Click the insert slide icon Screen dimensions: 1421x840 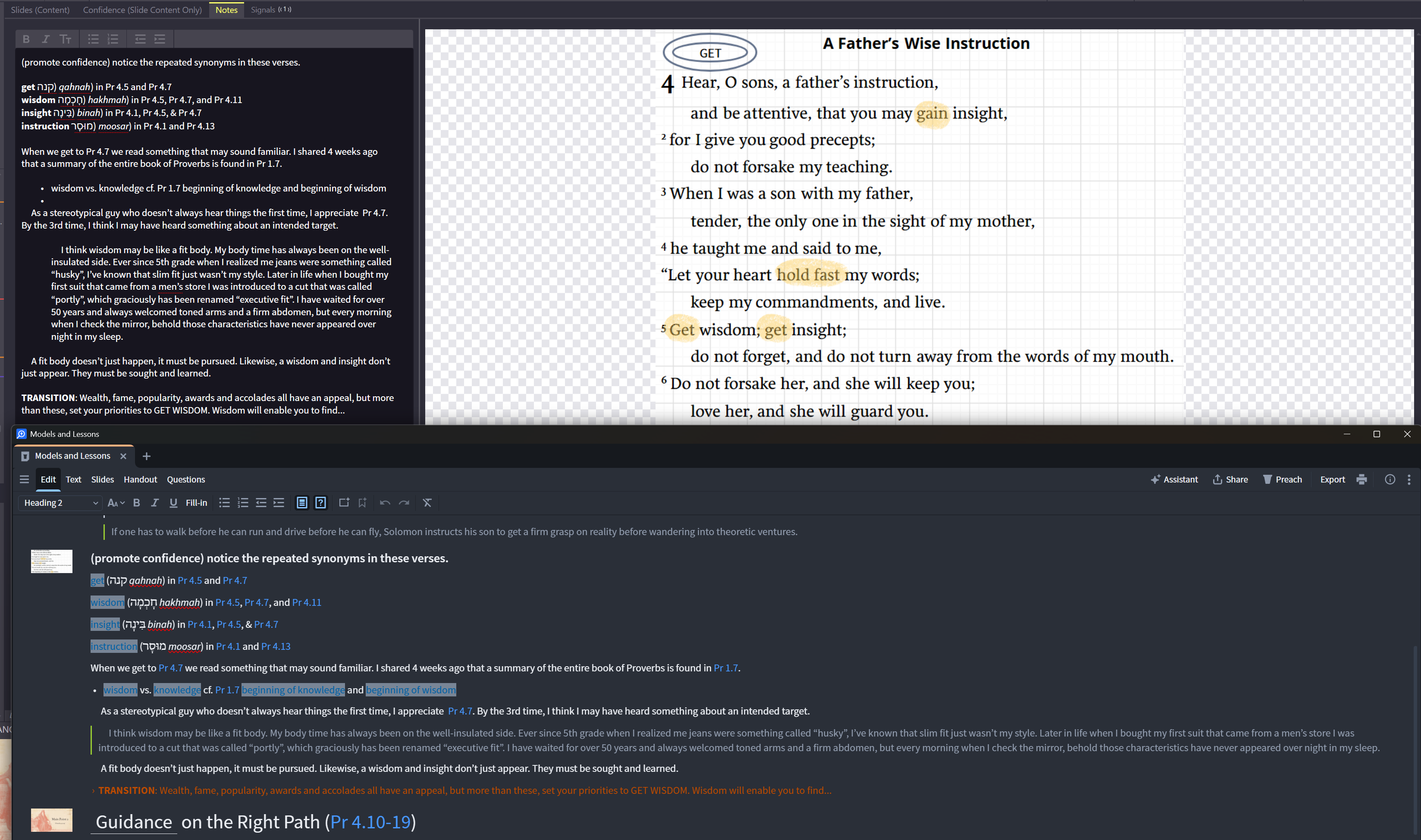344,503
